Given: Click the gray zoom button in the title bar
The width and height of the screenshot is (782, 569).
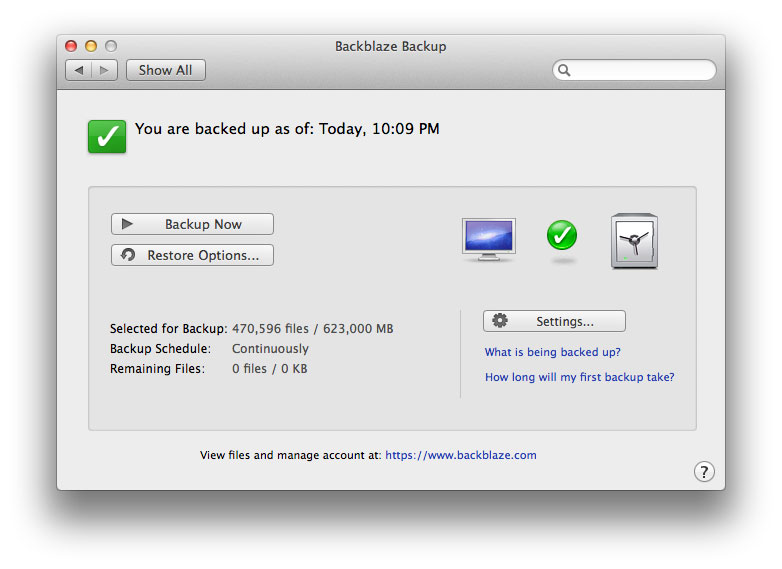Looking at the screenshot, I should (111, 46).
